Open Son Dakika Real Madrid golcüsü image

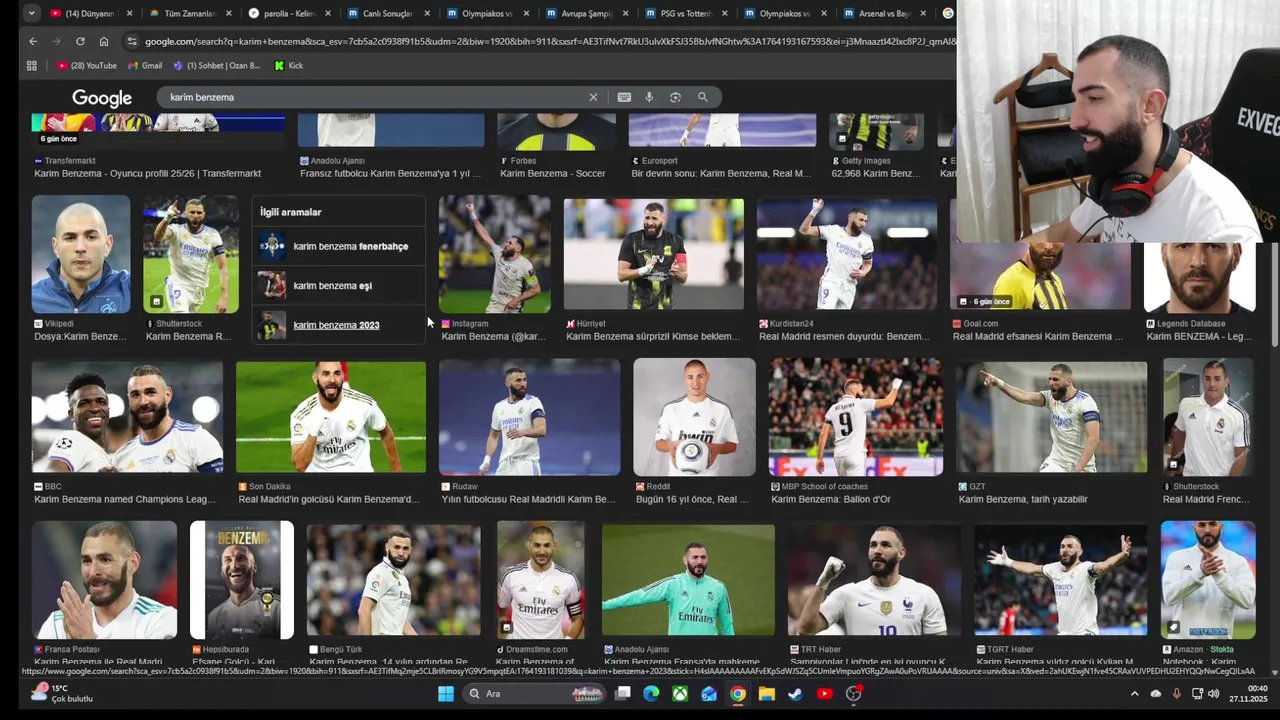point(331,417)
